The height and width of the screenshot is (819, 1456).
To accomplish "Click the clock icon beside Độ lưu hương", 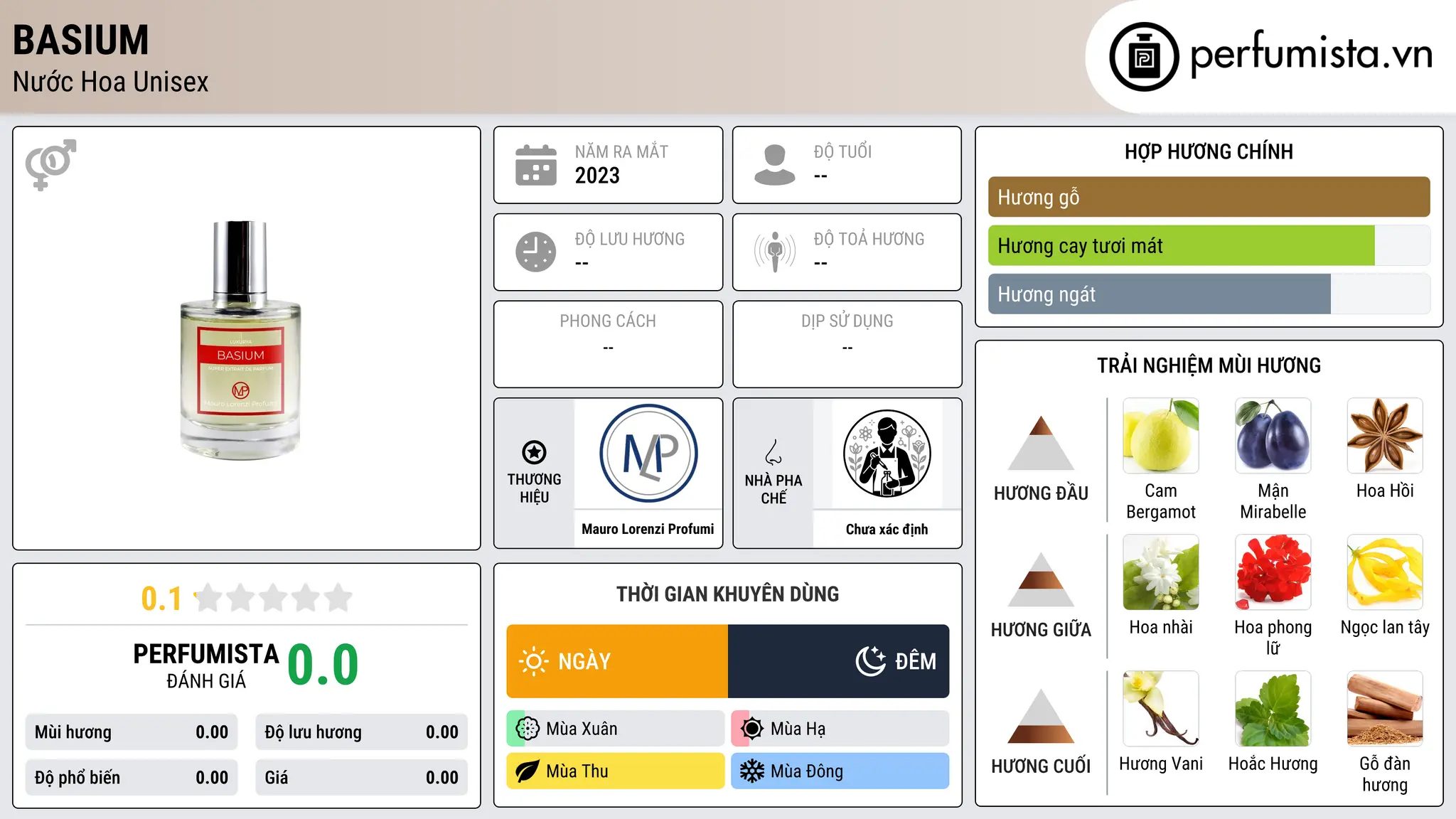I will 536,252.
